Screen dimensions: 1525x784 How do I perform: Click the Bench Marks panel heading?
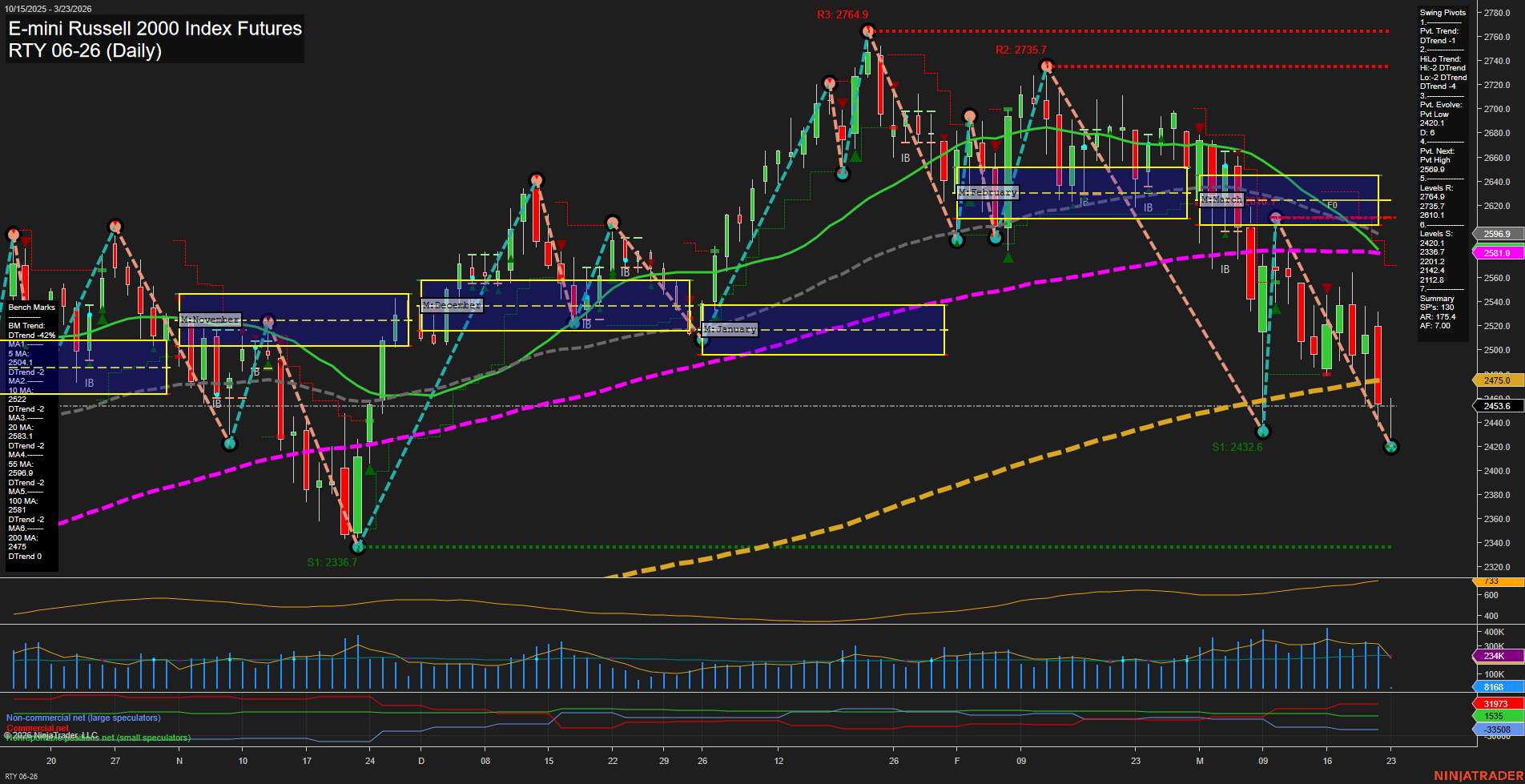31,308
